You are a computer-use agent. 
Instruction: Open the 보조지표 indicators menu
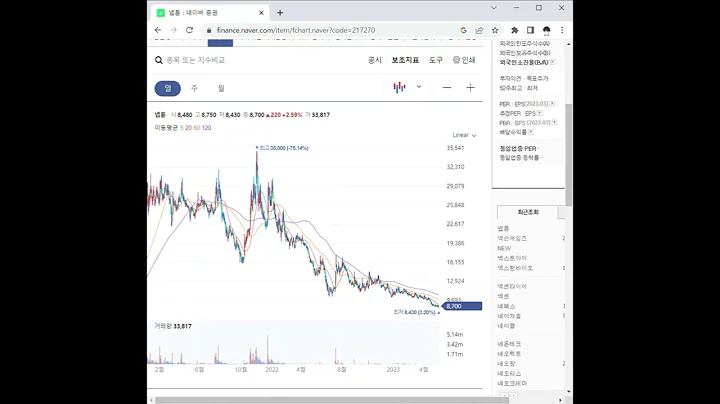(405, 60)
